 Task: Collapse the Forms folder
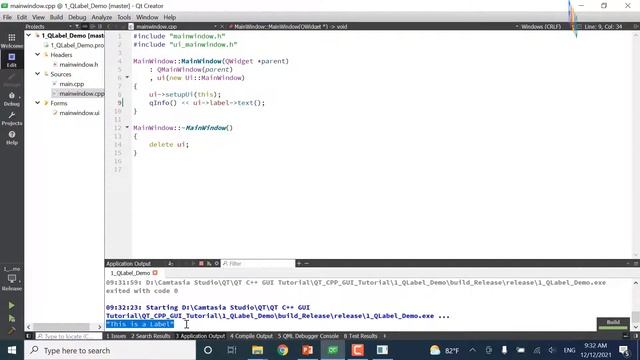[x=38, y=103]
